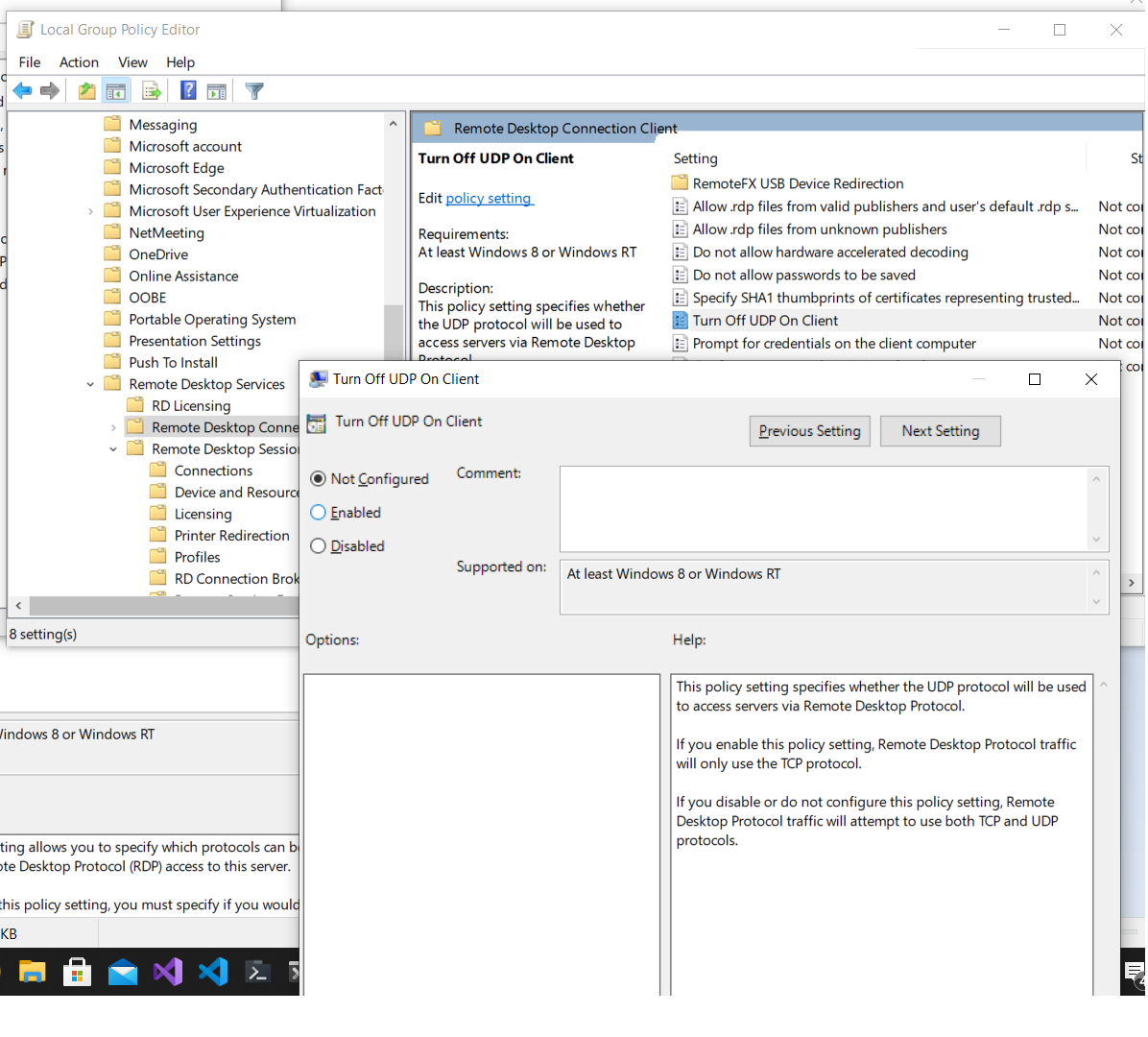This screenshot has width=1148, height=1037.
Task: Select the Enabled radio button
Action: 318,512
